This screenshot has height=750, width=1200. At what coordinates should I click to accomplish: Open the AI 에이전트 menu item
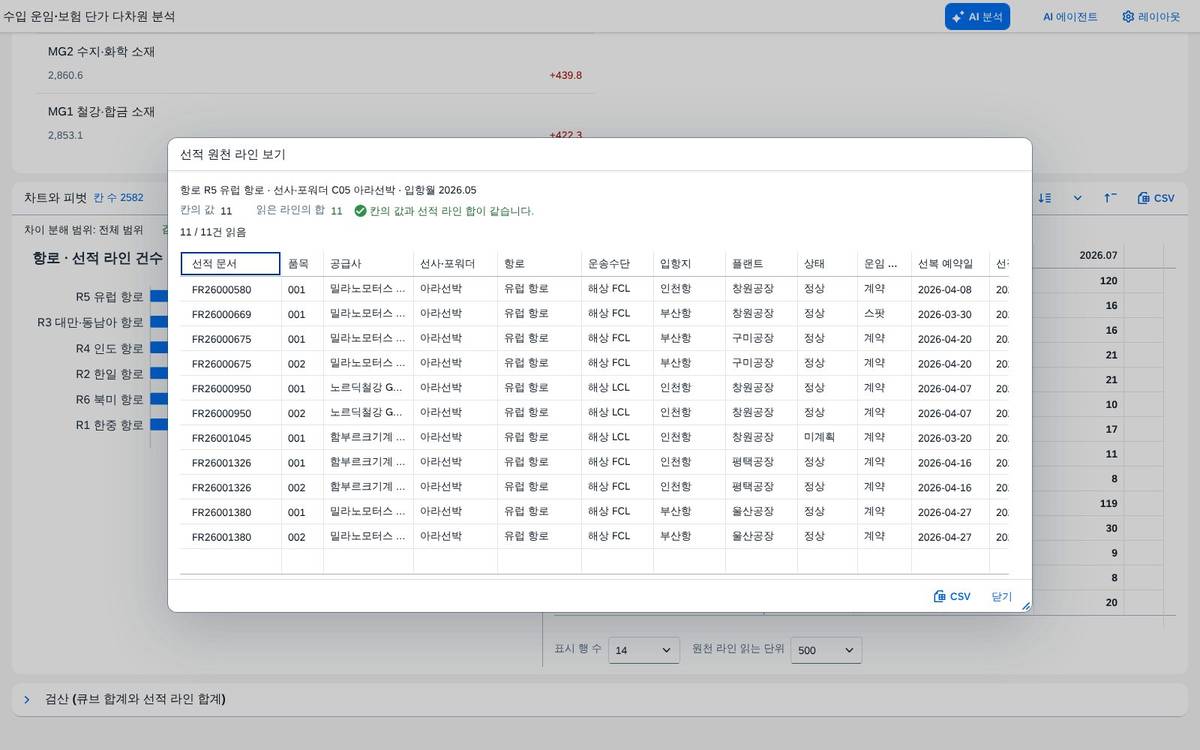point(1070,17)
